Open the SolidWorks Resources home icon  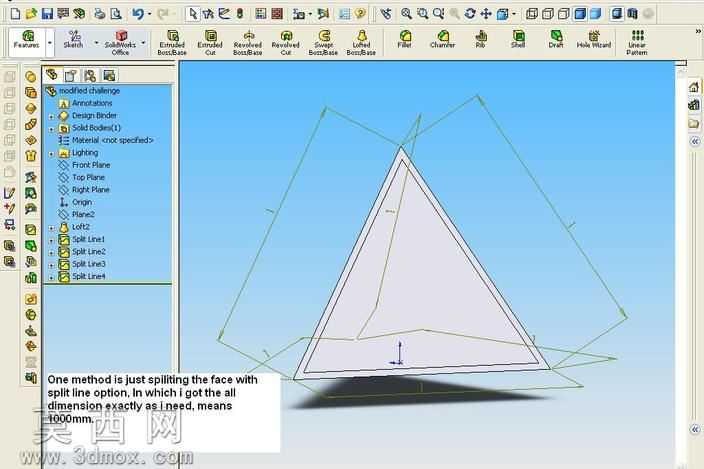point(694,87)
